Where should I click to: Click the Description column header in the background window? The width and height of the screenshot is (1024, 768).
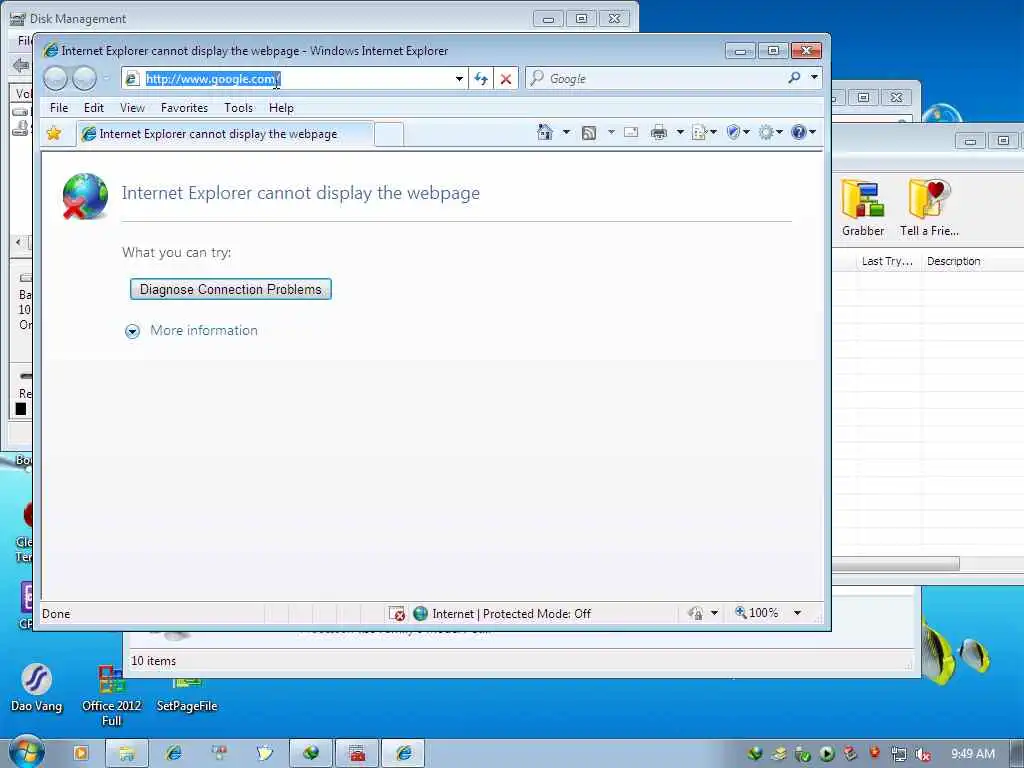click(953, 261)
